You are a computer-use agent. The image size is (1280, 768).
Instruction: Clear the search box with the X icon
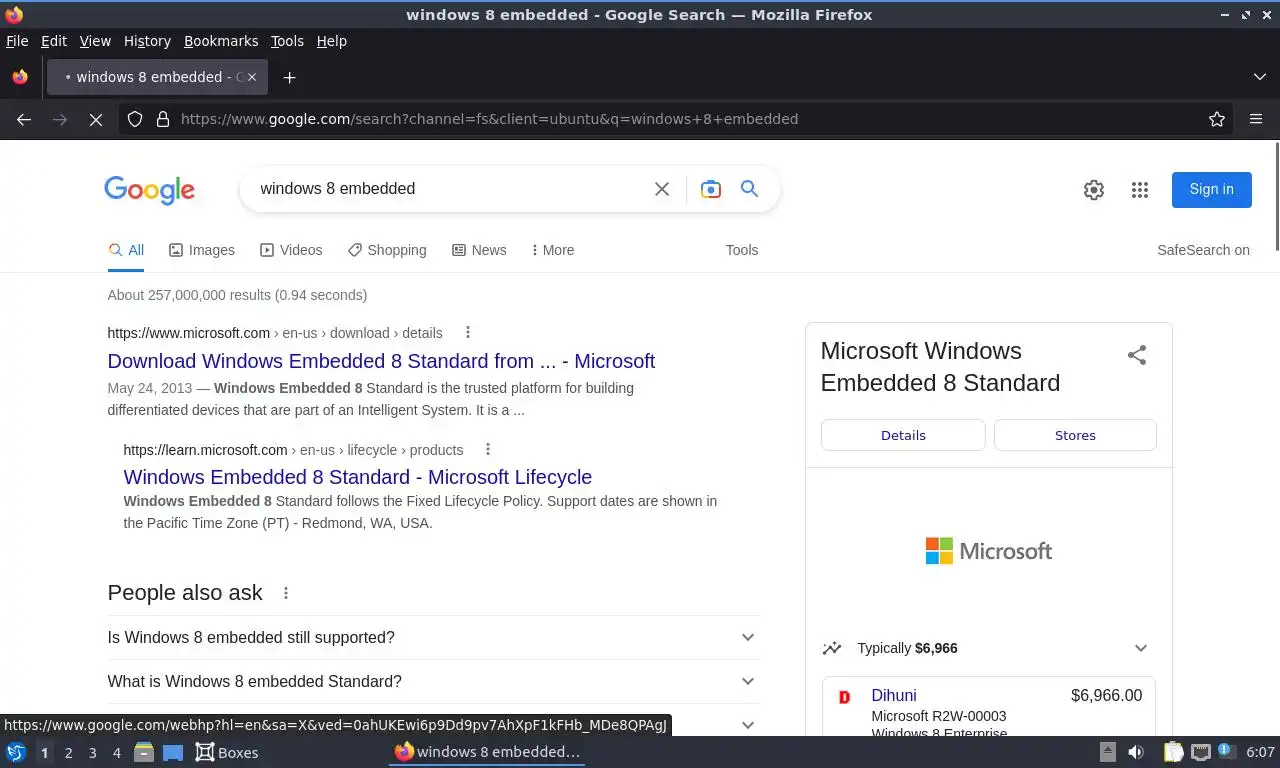pos(662,189)
